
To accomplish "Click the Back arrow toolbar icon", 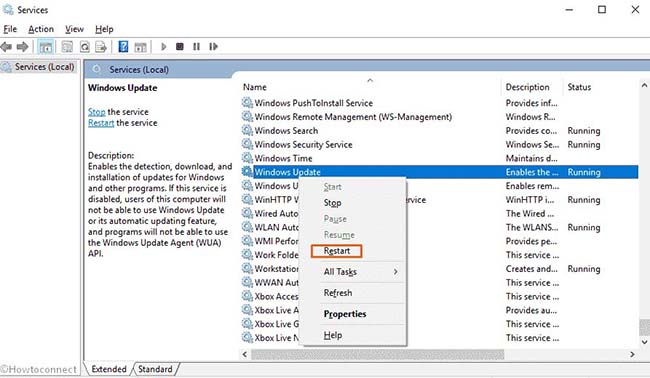I will pos(6,46).
